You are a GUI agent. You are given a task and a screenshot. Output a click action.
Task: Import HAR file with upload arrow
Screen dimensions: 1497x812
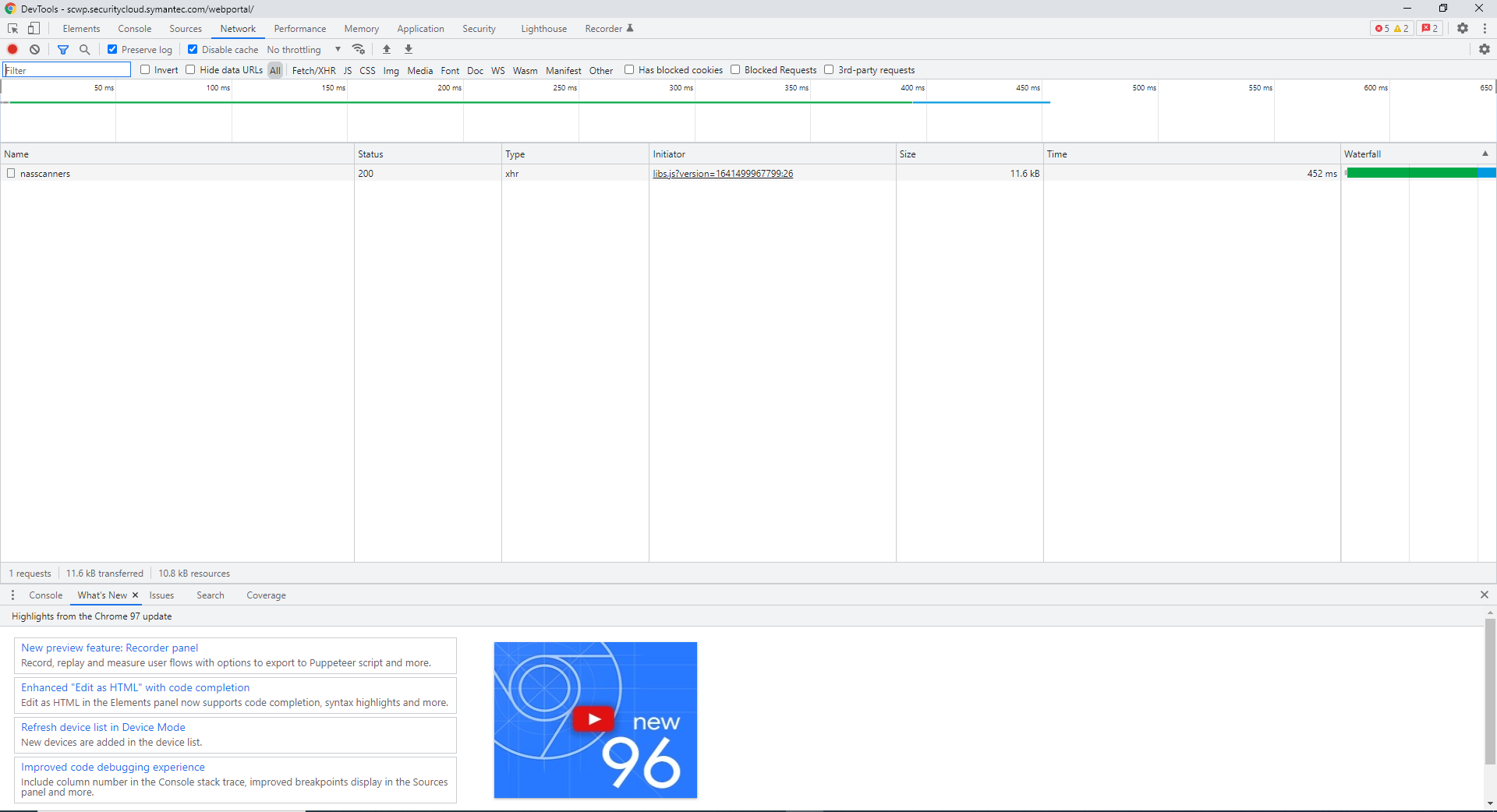tap(387, 49)
